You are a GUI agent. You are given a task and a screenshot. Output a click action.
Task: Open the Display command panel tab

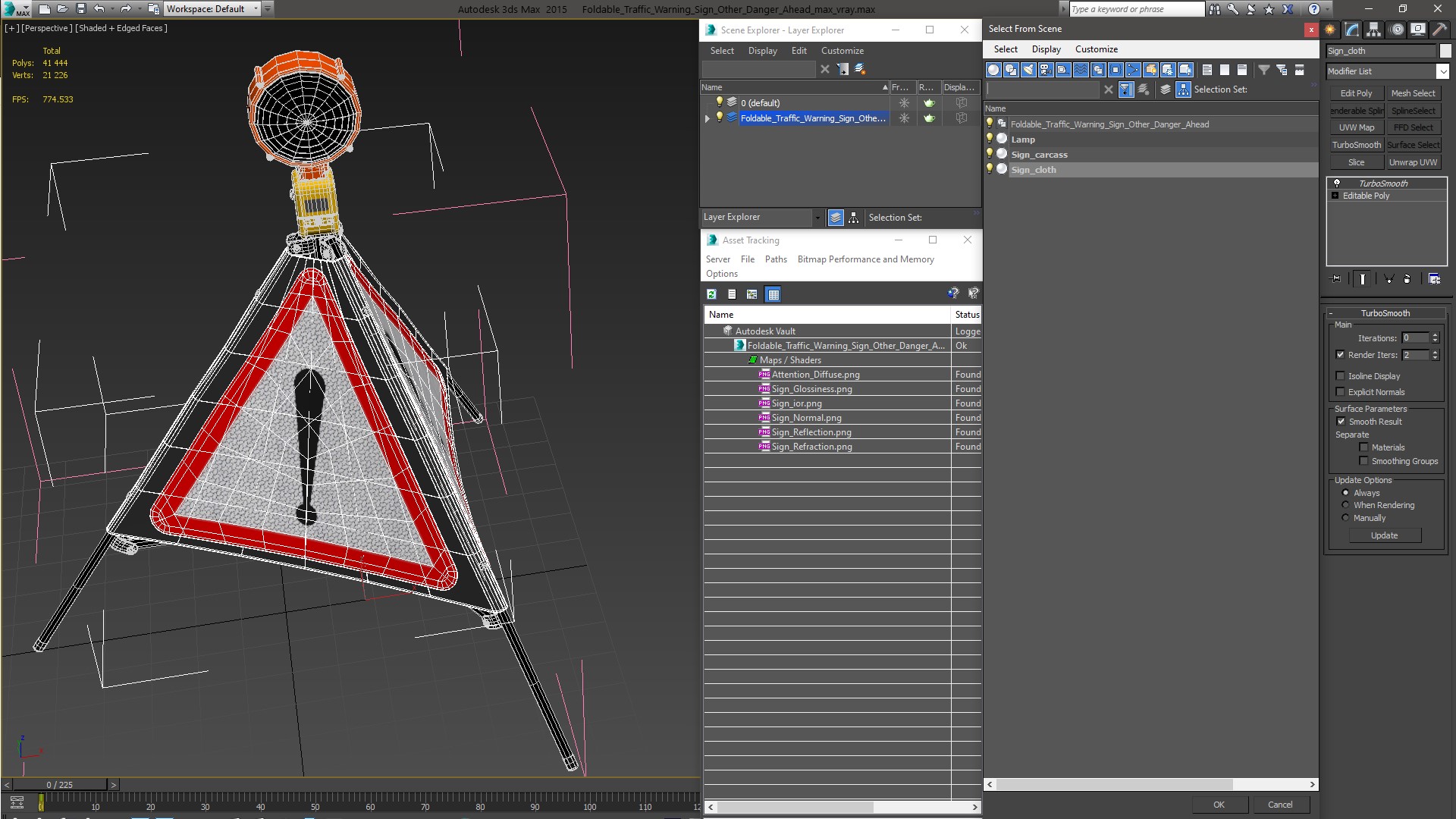pos(1417,30)
